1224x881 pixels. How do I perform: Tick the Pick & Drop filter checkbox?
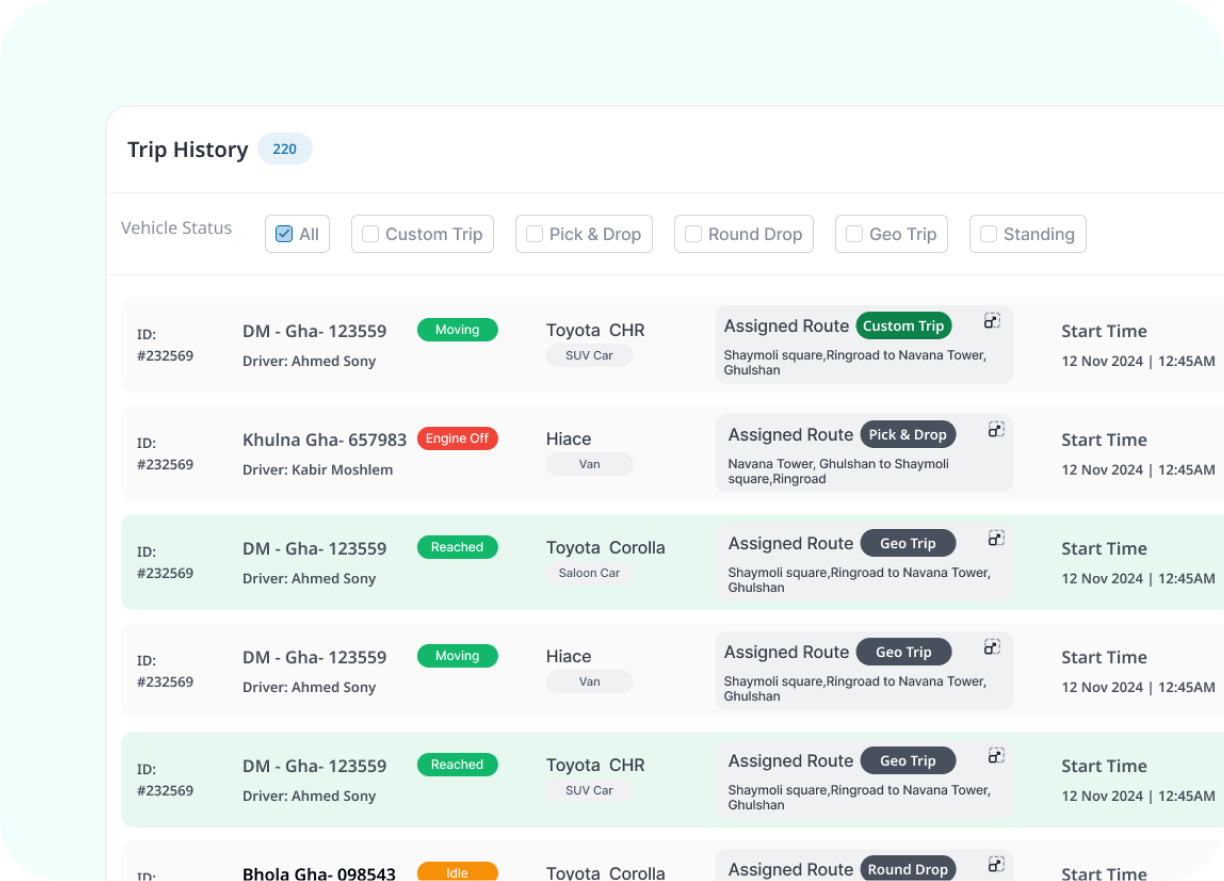click(534, 234)
